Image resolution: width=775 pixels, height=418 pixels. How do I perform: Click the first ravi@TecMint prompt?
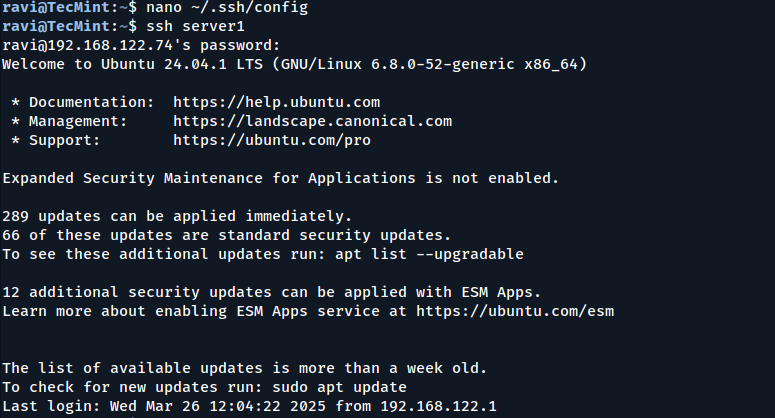tap(69, 7)
